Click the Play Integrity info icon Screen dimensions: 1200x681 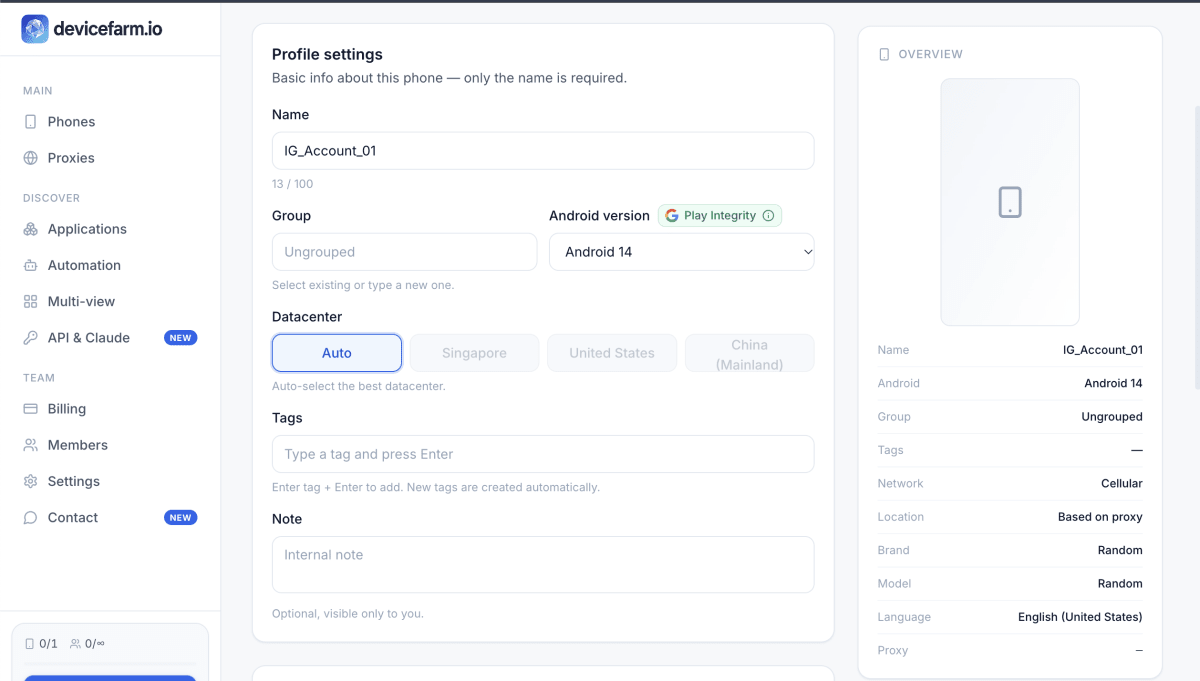(768, 216)
